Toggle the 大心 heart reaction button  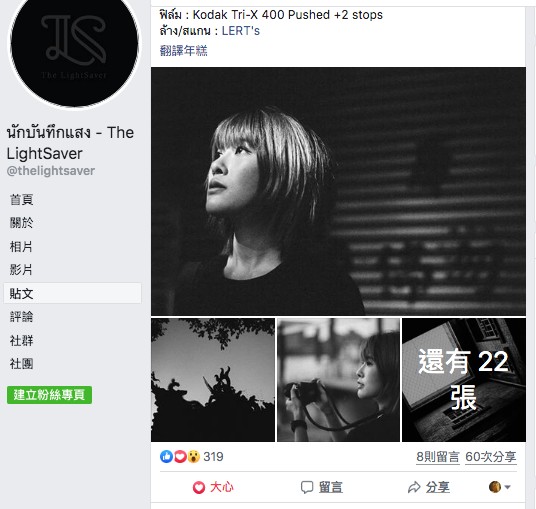[x=213, y=487]
